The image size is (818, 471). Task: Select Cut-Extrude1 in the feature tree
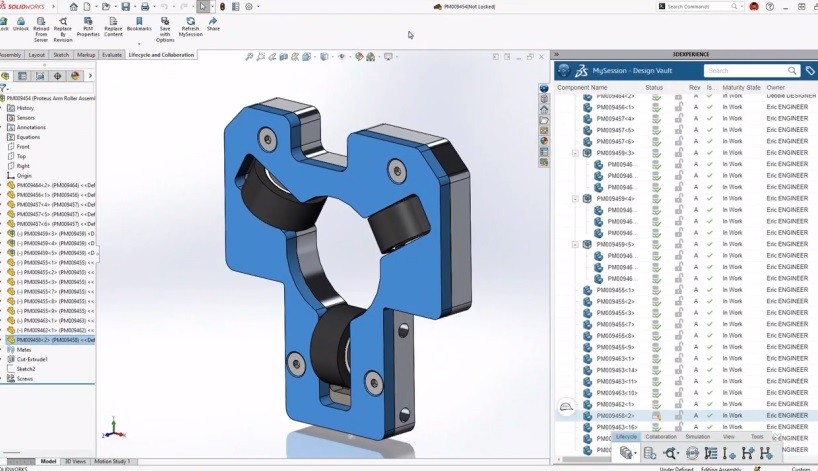32,359
